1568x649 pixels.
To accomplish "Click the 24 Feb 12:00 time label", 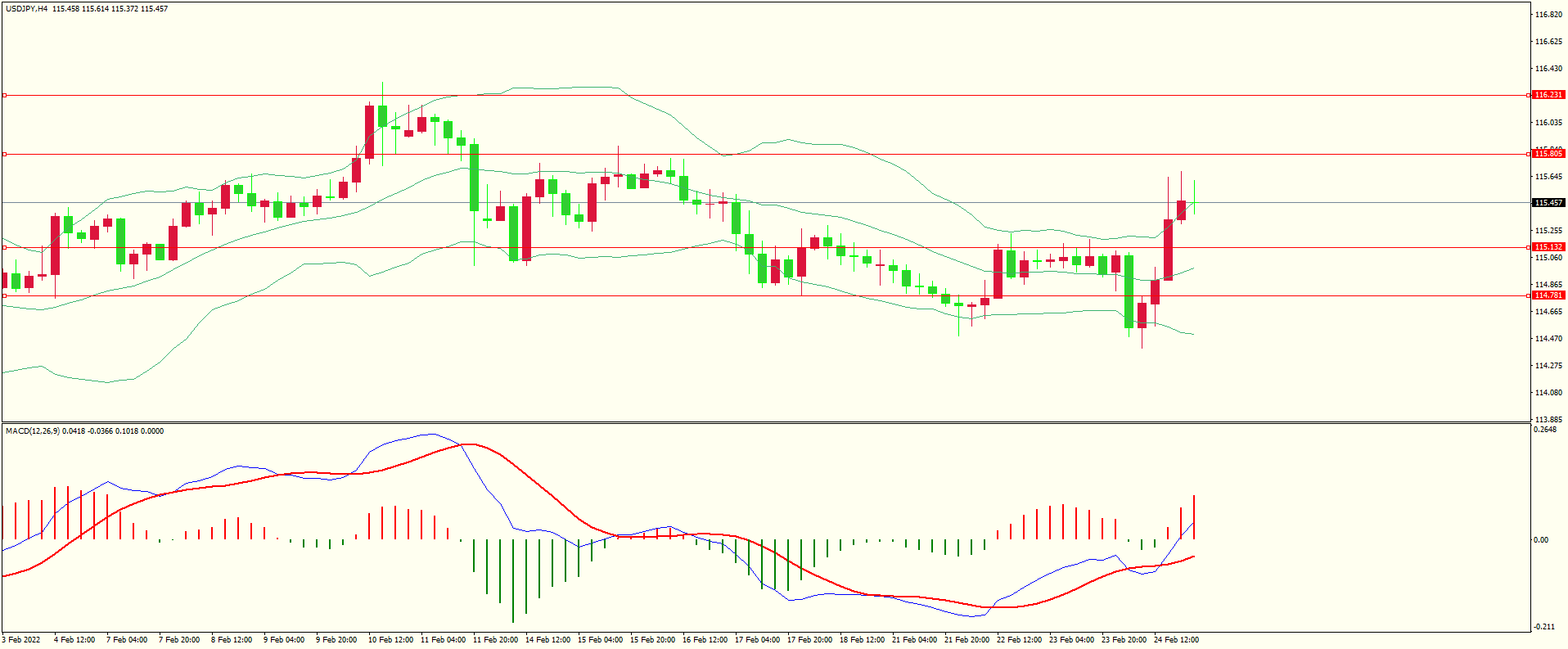I will click(x=1176, y=640).
